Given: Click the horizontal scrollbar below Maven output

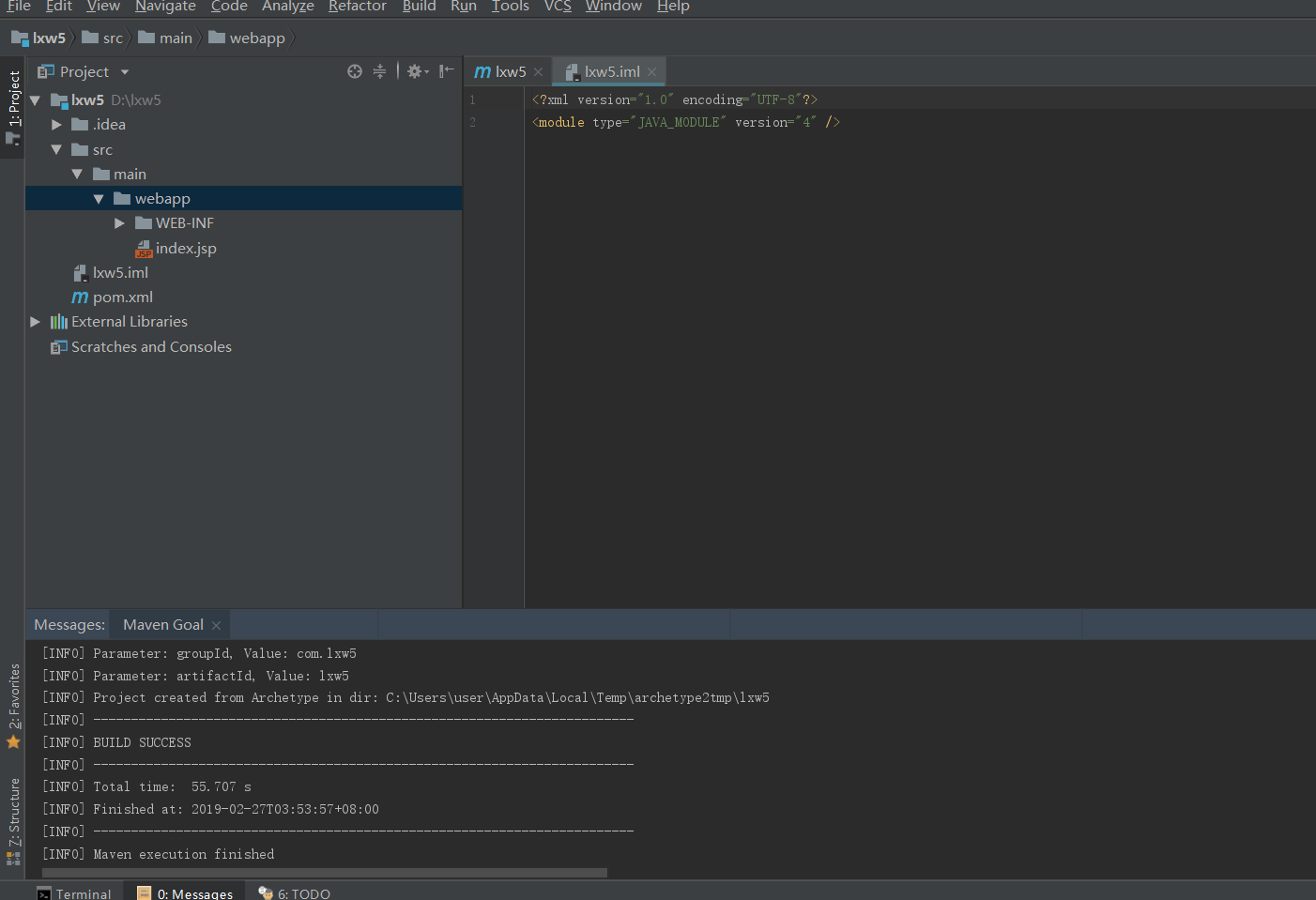Looking at the screenshot, I should coord(324,873).
